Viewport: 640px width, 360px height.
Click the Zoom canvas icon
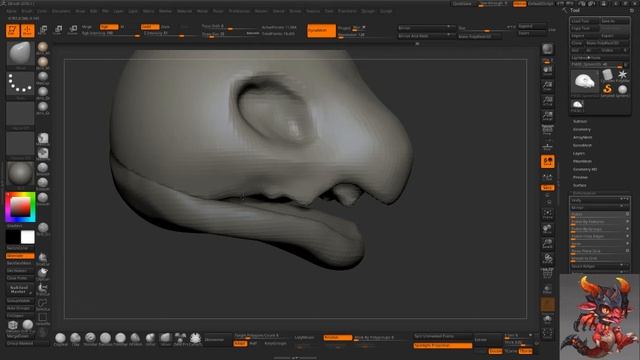547,85
